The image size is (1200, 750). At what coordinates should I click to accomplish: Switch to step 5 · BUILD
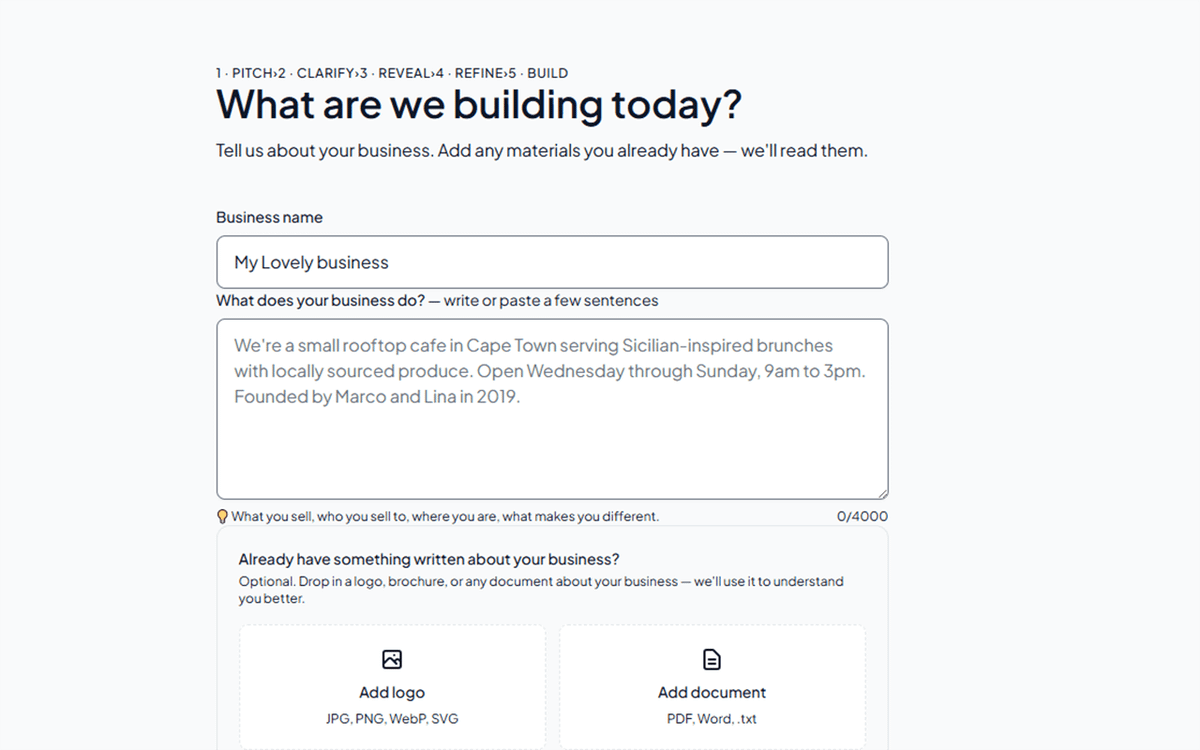539,73
